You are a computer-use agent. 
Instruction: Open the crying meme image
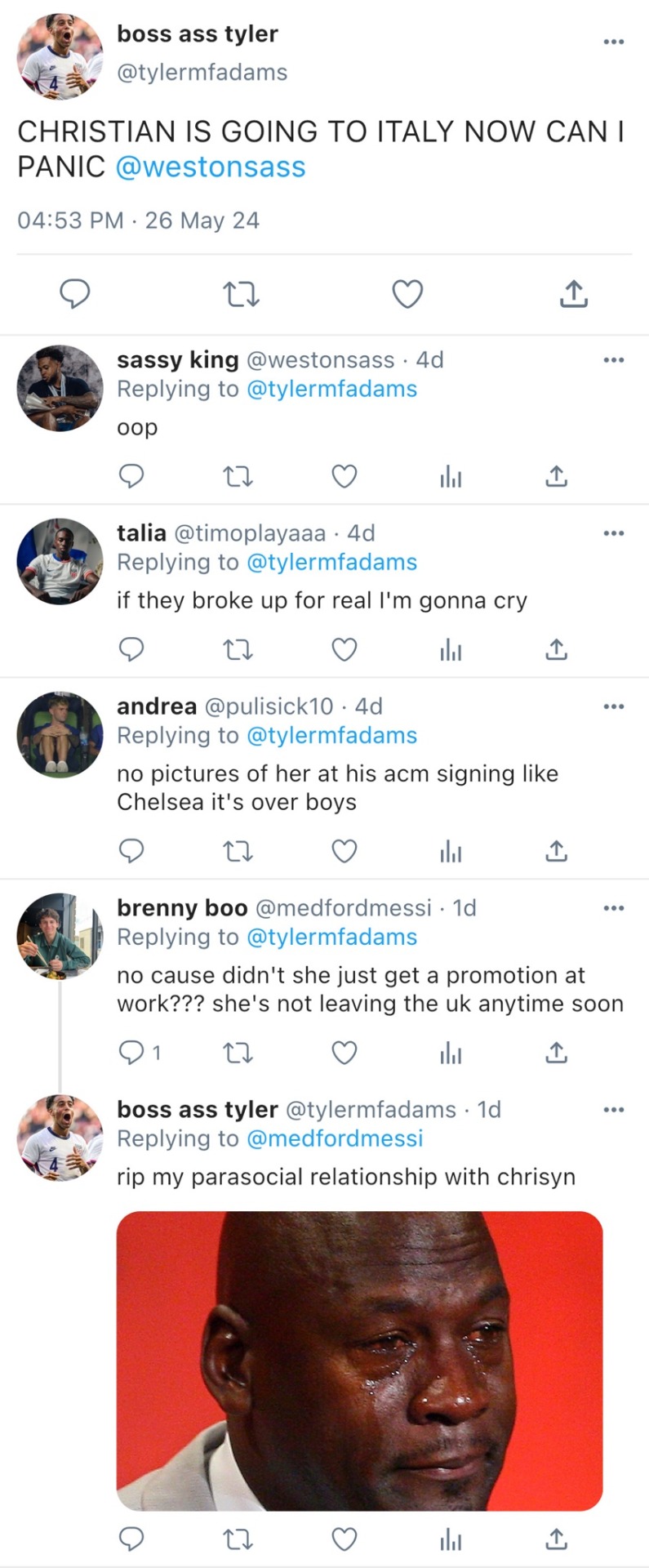point(359,1360)
